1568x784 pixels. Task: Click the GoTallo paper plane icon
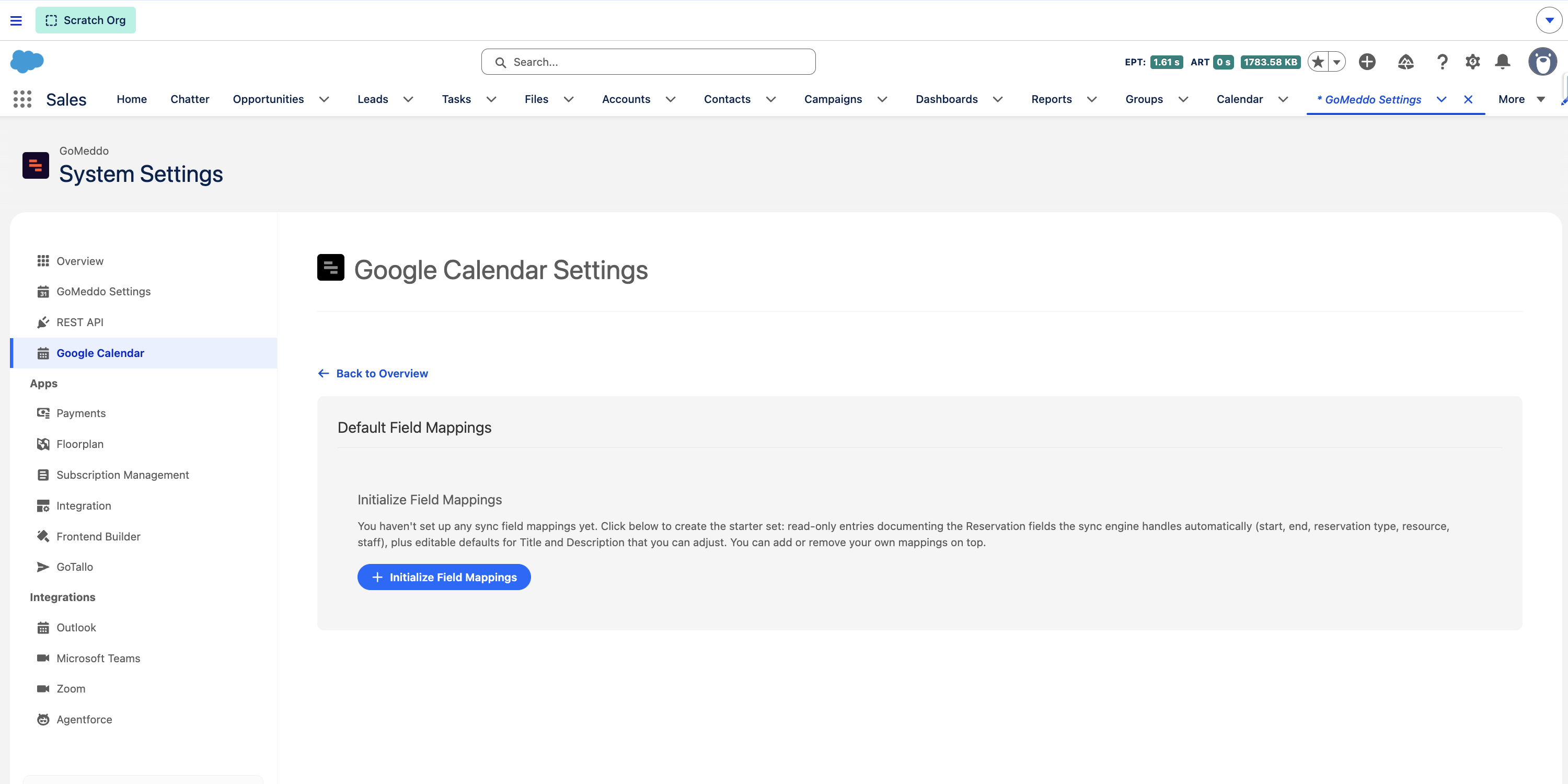[43, 567]
